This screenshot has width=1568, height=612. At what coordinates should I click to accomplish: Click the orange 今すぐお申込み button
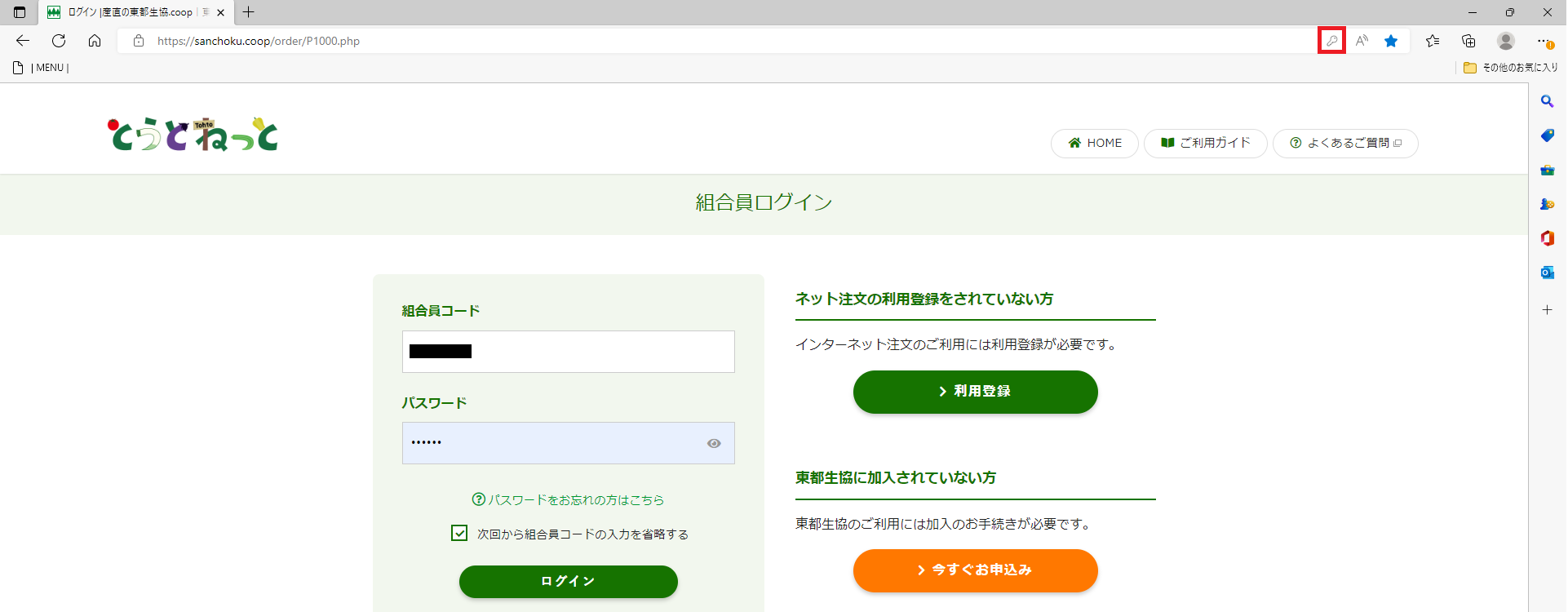click(976, 570)
